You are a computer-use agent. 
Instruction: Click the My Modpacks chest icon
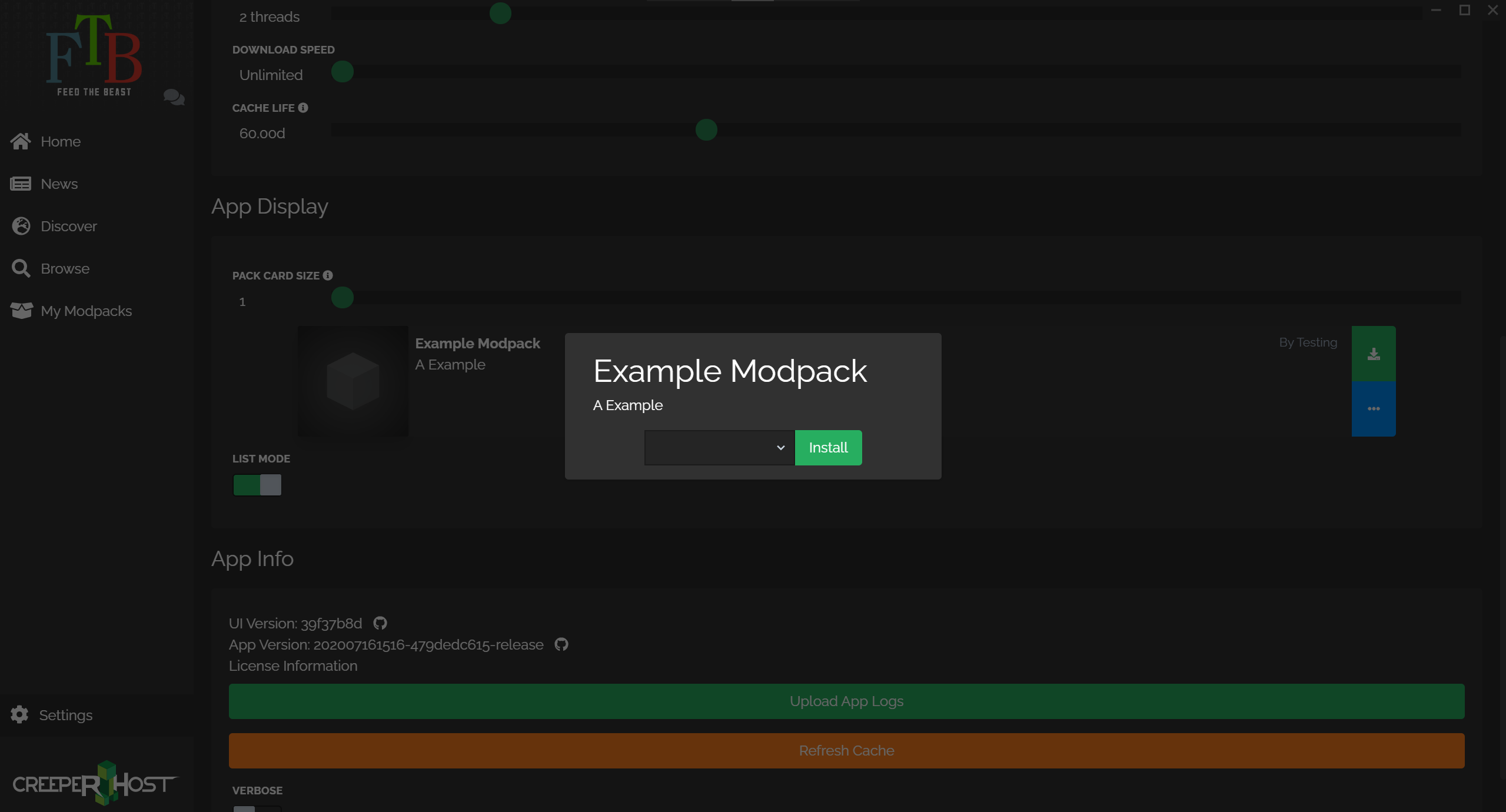point(21,311)
